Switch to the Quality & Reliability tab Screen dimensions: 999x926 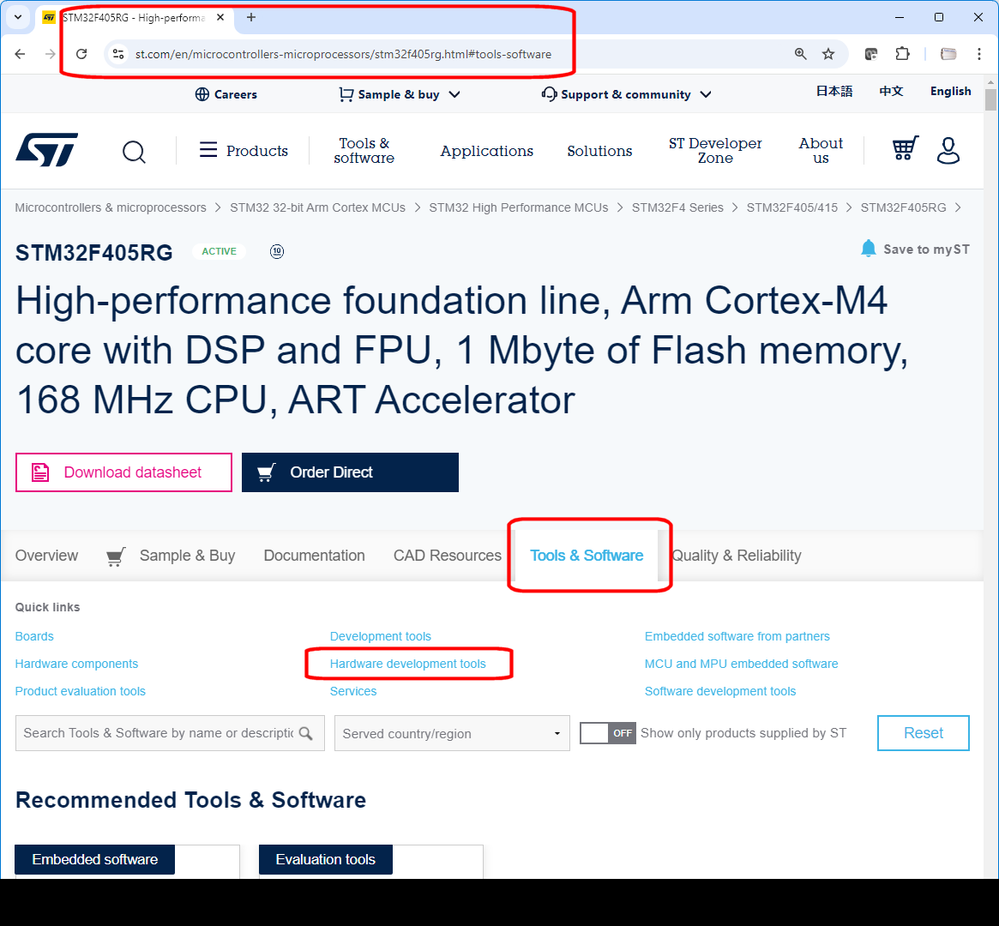coord(737,556)
